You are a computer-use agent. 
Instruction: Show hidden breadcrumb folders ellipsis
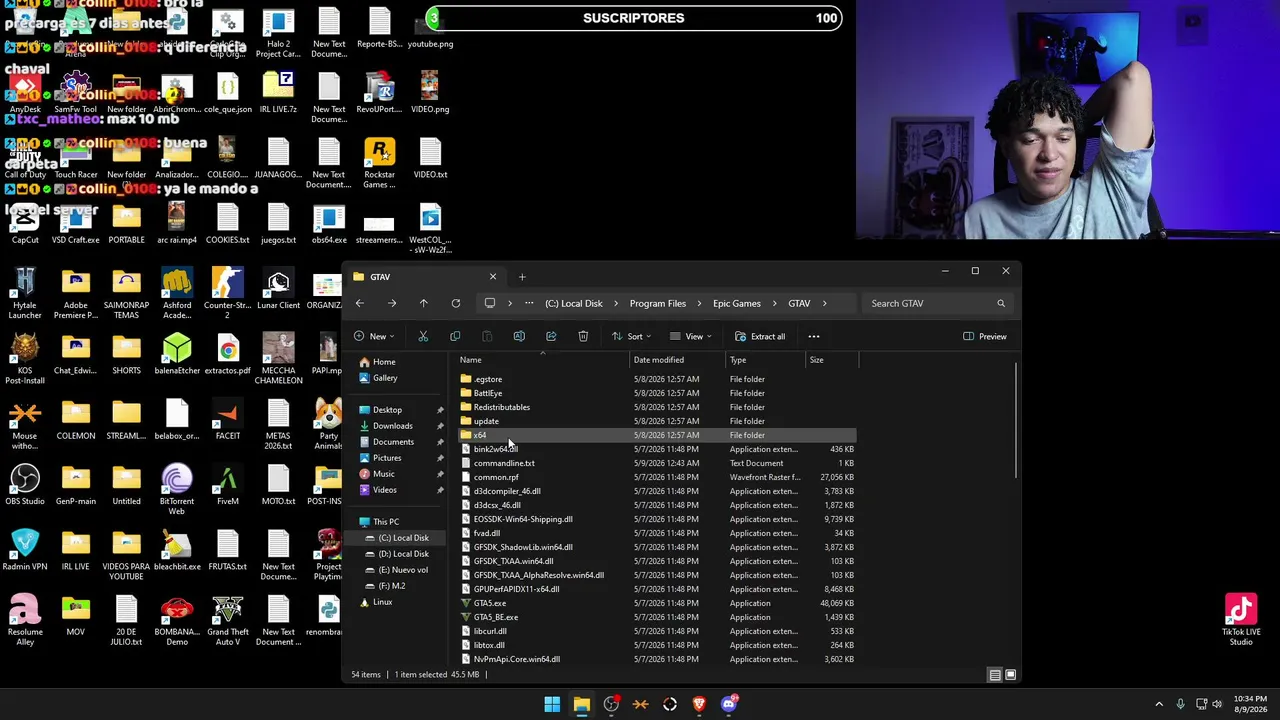coord(529,303)
